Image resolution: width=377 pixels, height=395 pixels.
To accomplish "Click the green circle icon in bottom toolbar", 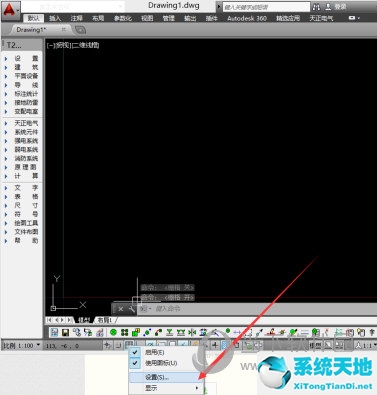I will click(x=113, y=332).
